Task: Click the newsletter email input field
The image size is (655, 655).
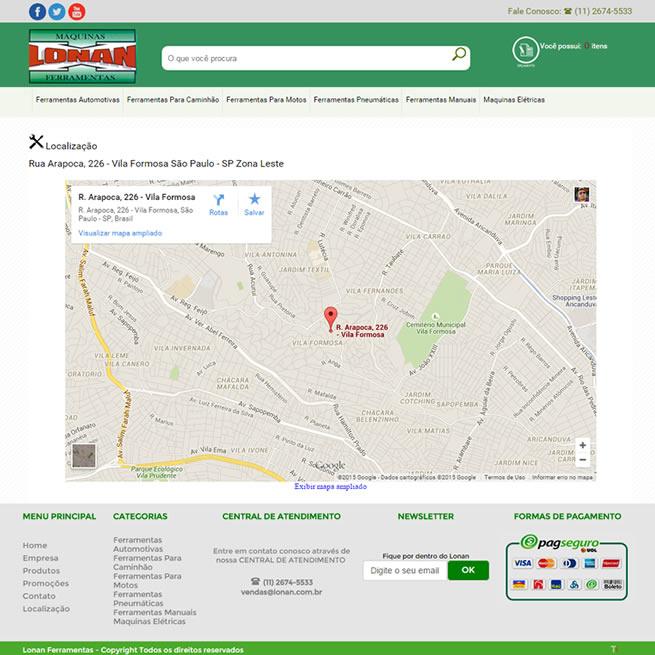Action: [x=405, y=570]
